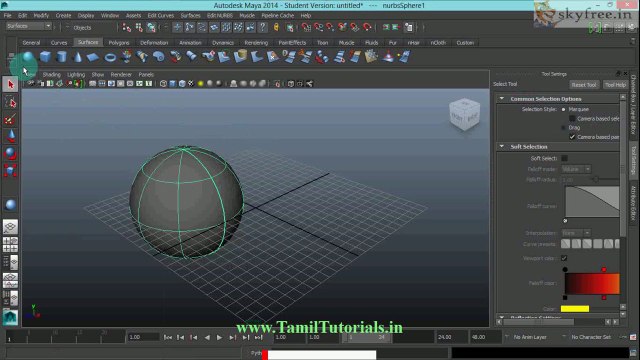The width and height of the screenshot is (640, 360).
Task: Play the animation backwards
Action: click(207, 337)
